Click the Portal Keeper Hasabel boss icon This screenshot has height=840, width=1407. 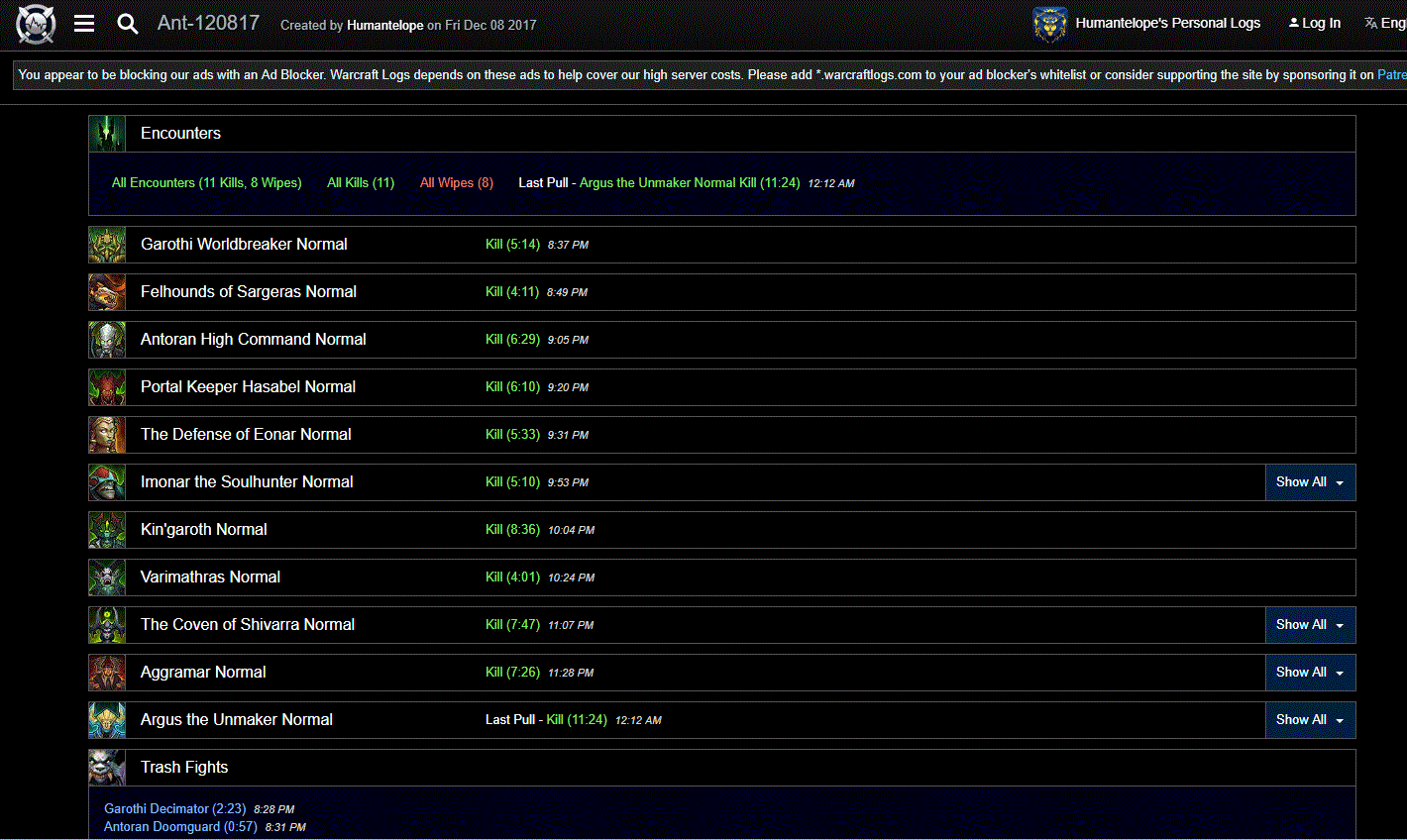[x=107, y=387]
